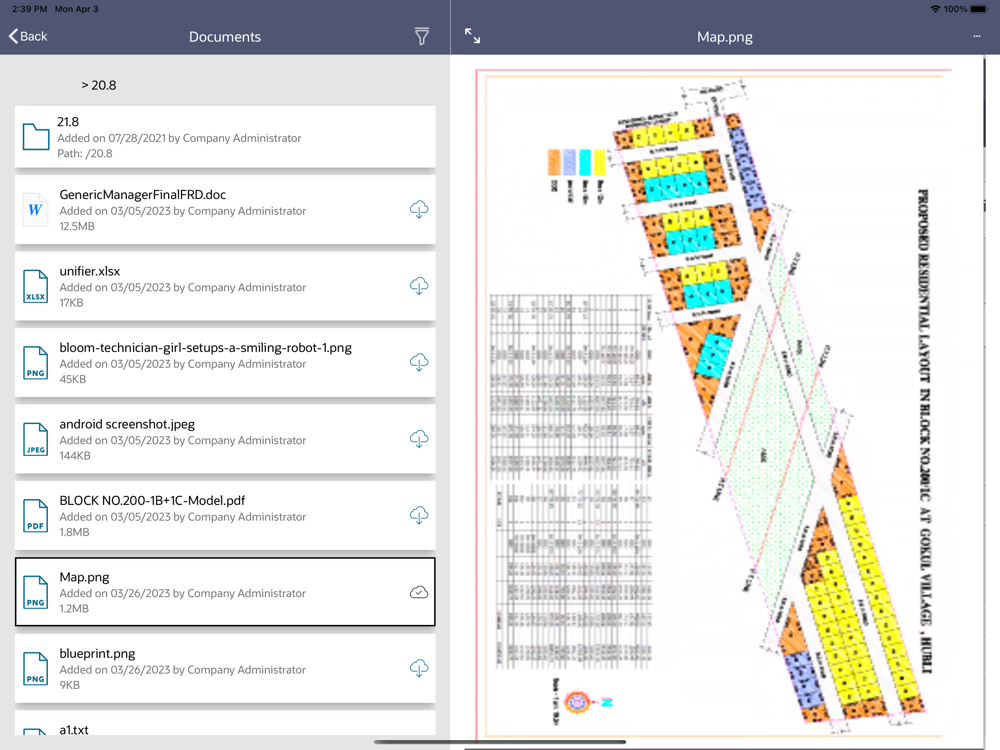This screenshot has height=750, width=1000.
Task: Select the Map.png row name
Action: click(x=84, y=577)
